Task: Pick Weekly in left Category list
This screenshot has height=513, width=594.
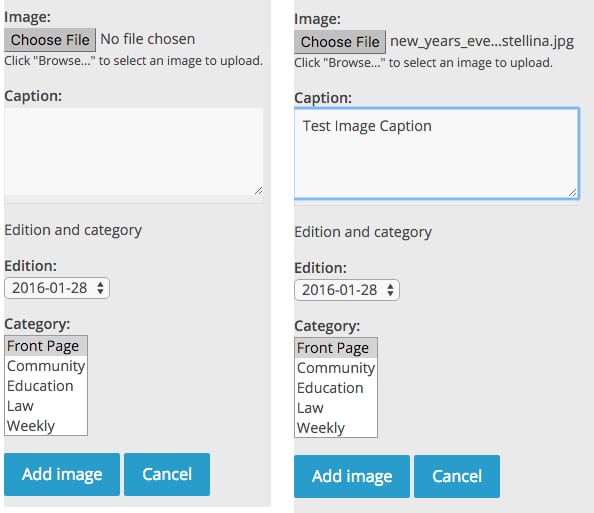Action: pyautogui.click(x=46, y=426)
